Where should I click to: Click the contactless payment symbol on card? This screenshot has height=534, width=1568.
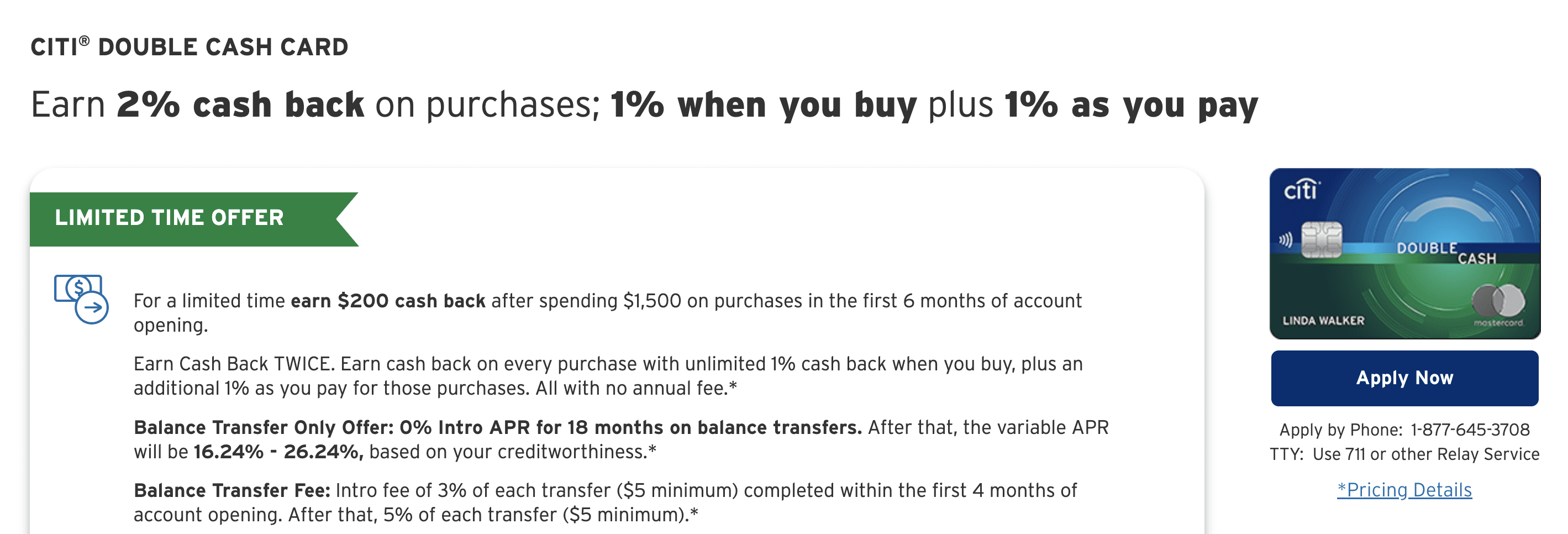pyautogui.click(x=1286, y=239)
